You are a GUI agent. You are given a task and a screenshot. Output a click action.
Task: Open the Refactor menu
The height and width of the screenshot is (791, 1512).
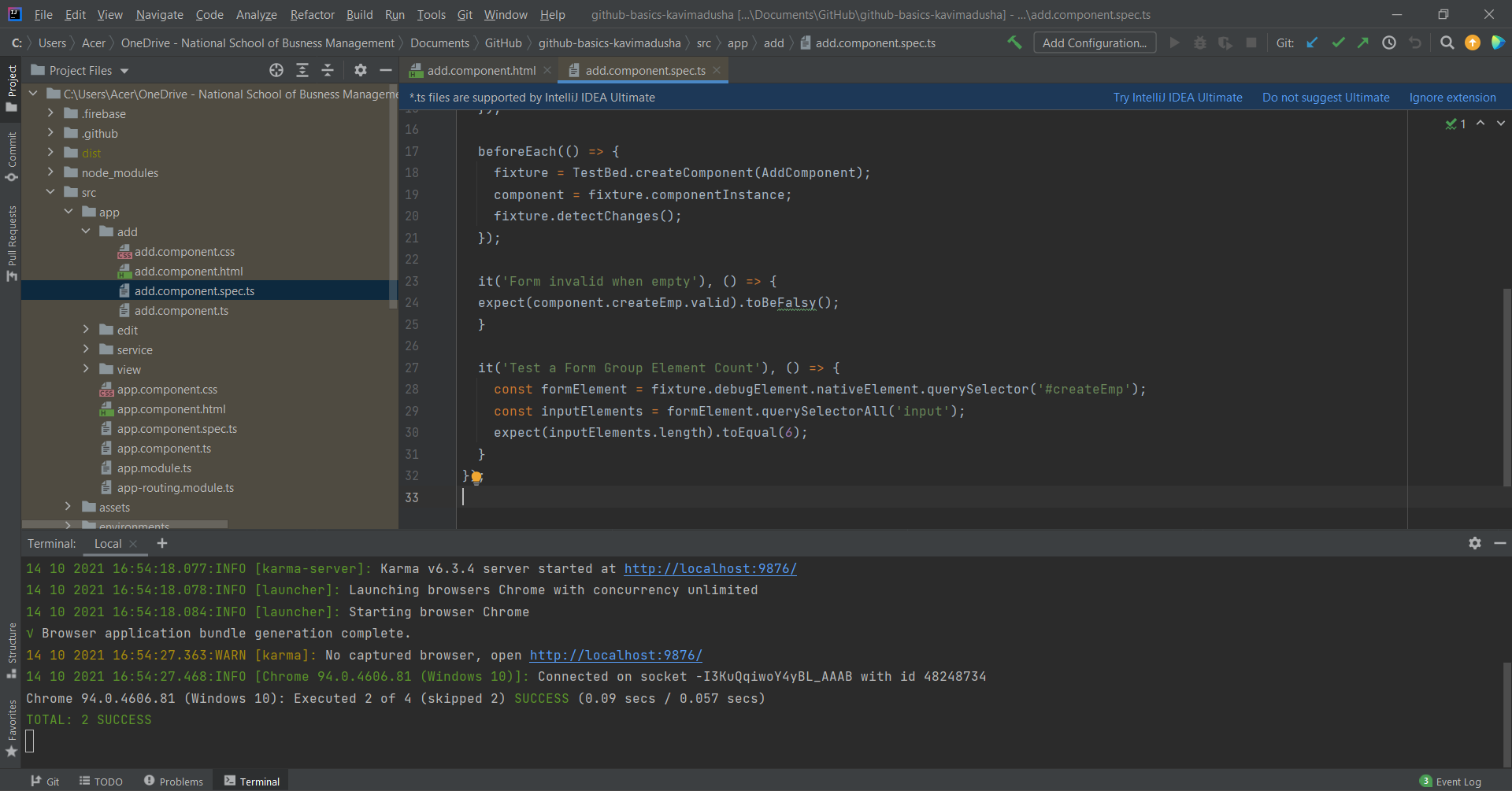[x=312, y=14]
